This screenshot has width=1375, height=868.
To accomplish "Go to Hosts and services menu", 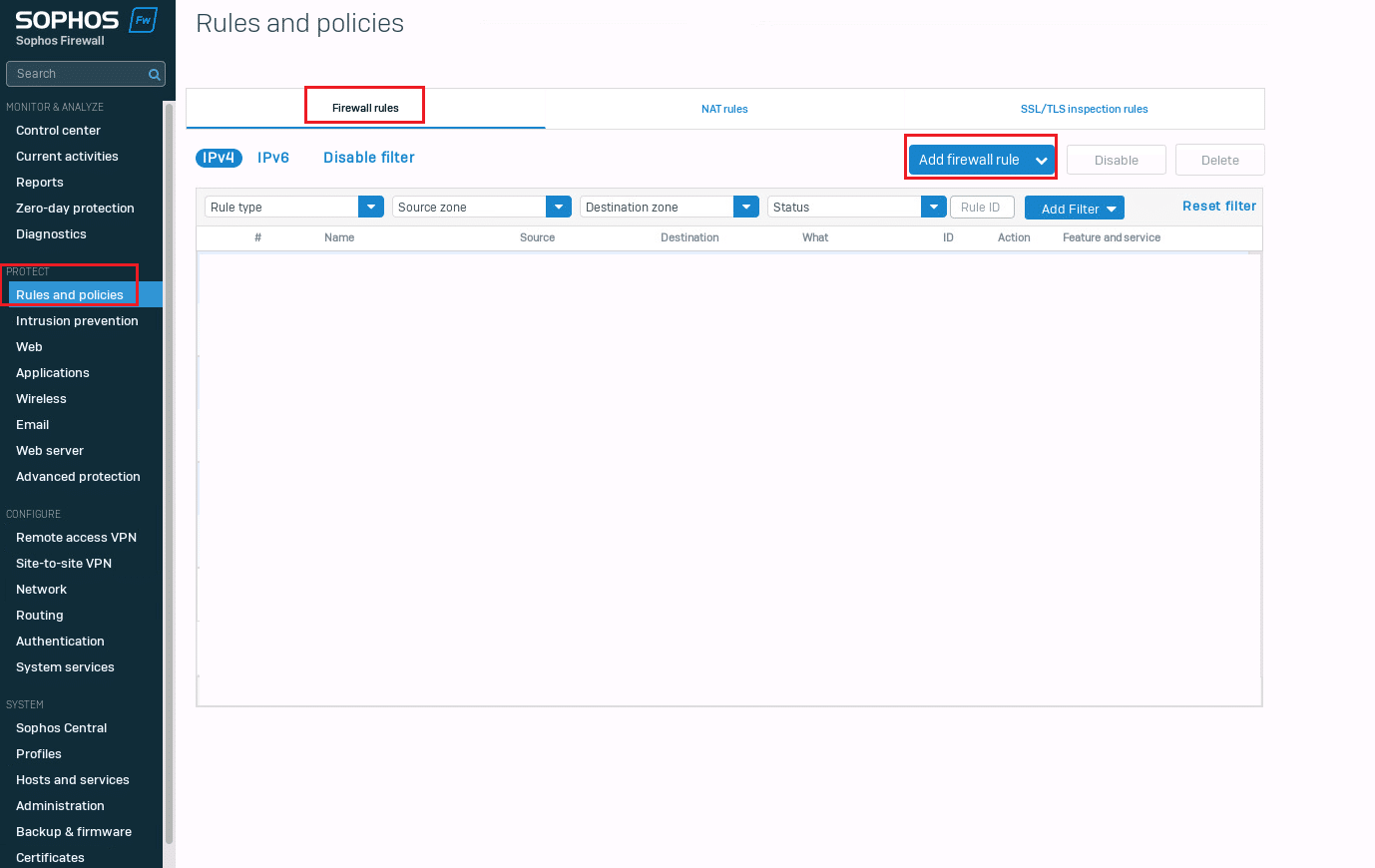I will point(73,780).
